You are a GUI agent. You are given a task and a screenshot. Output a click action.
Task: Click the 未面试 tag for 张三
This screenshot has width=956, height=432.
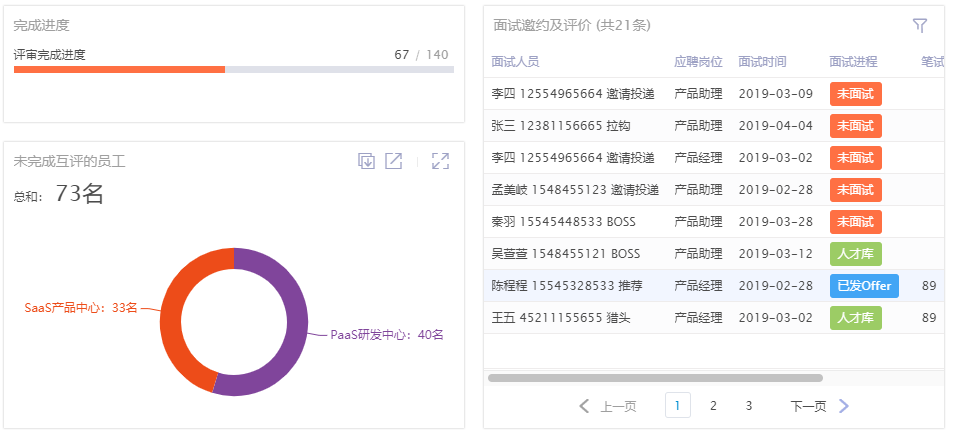[x=855, y=126]
